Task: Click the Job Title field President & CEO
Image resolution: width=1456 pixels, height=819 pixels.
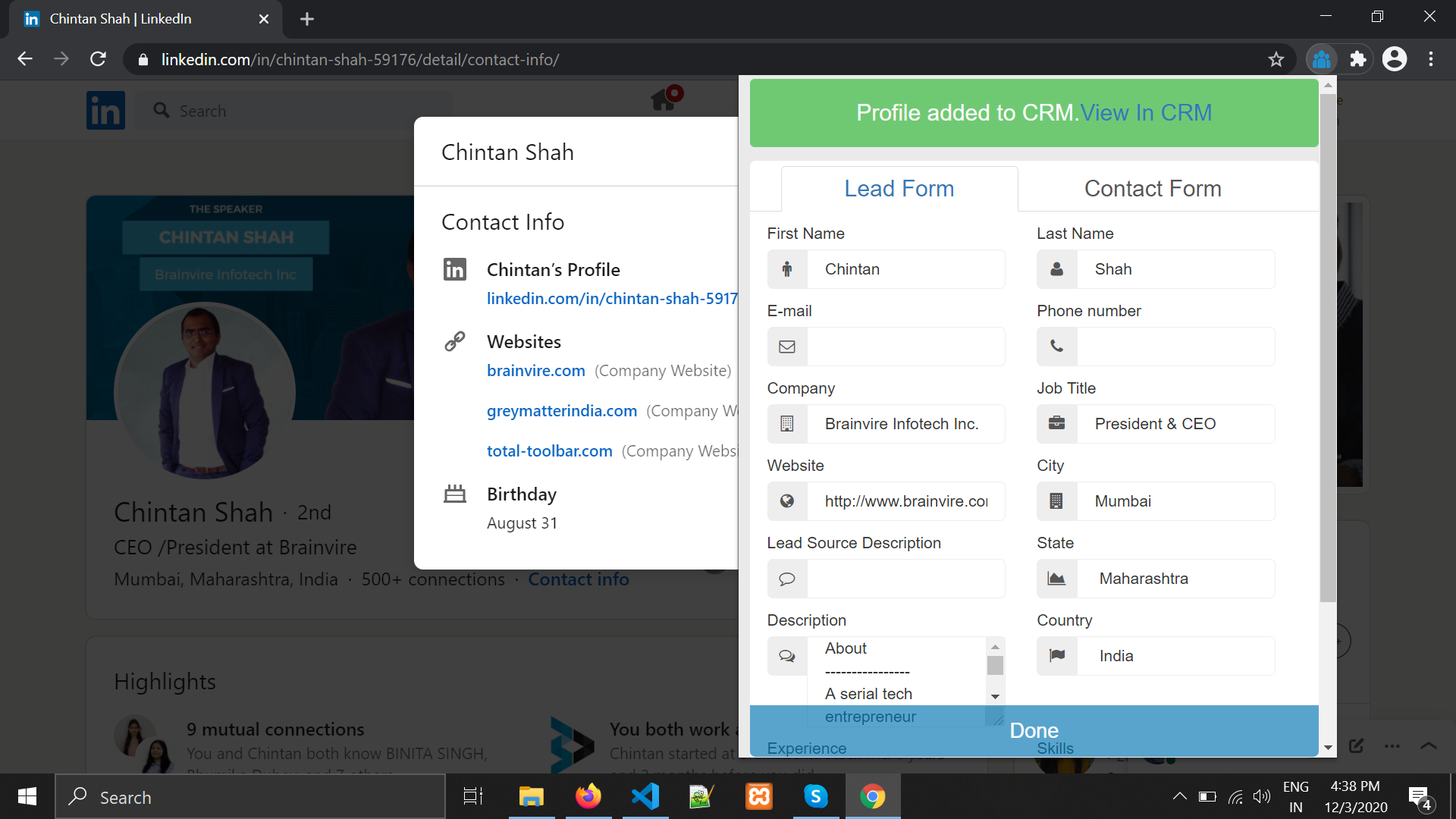Action: (1176, 424)
